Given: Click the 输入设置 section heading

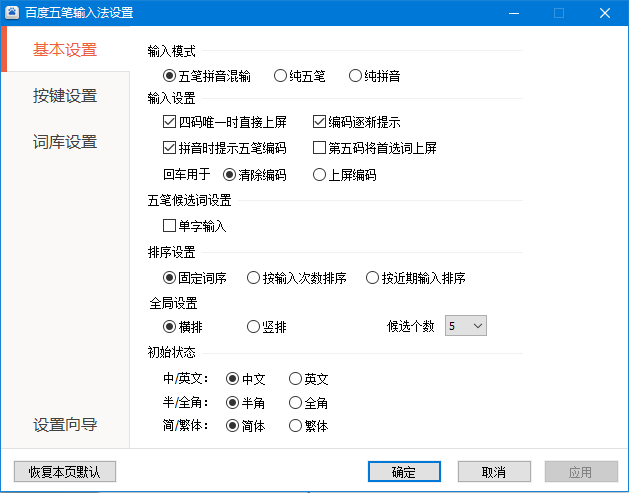Looking at the screenshot, I should pos(172,98).
